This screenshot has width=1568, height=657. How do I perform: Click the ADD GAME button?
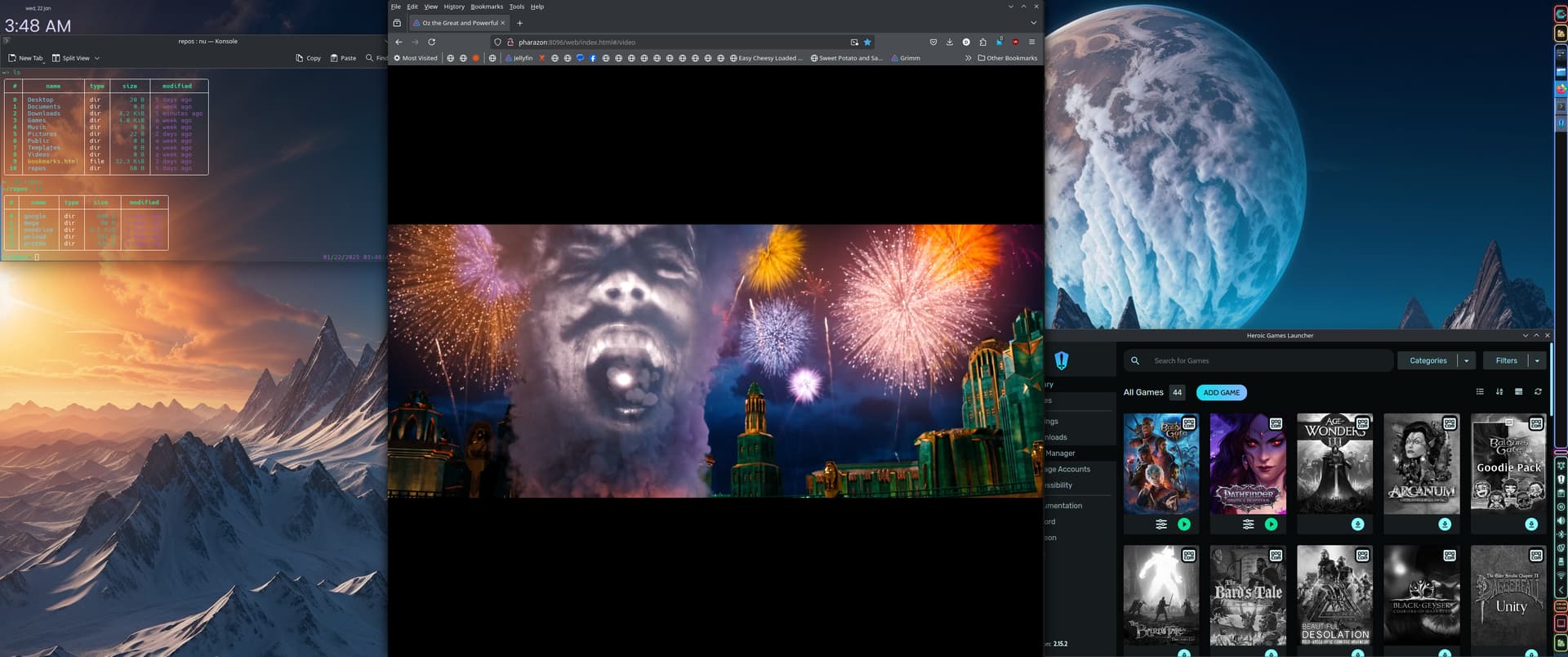point(1221,392)
